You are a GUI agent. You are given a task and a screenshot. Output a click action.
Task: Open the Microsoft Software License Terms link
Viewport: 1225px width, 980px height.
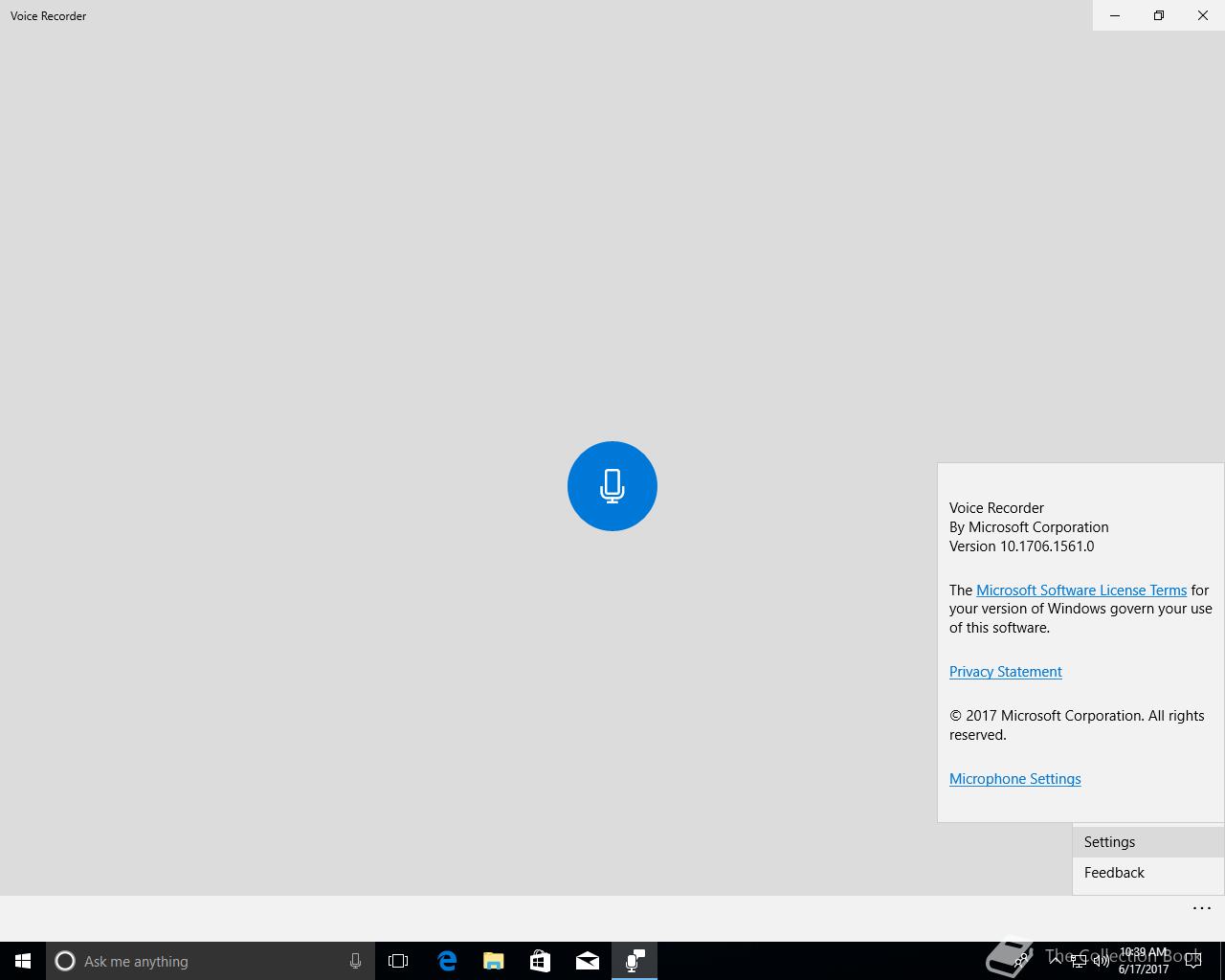click(1081, 590)
